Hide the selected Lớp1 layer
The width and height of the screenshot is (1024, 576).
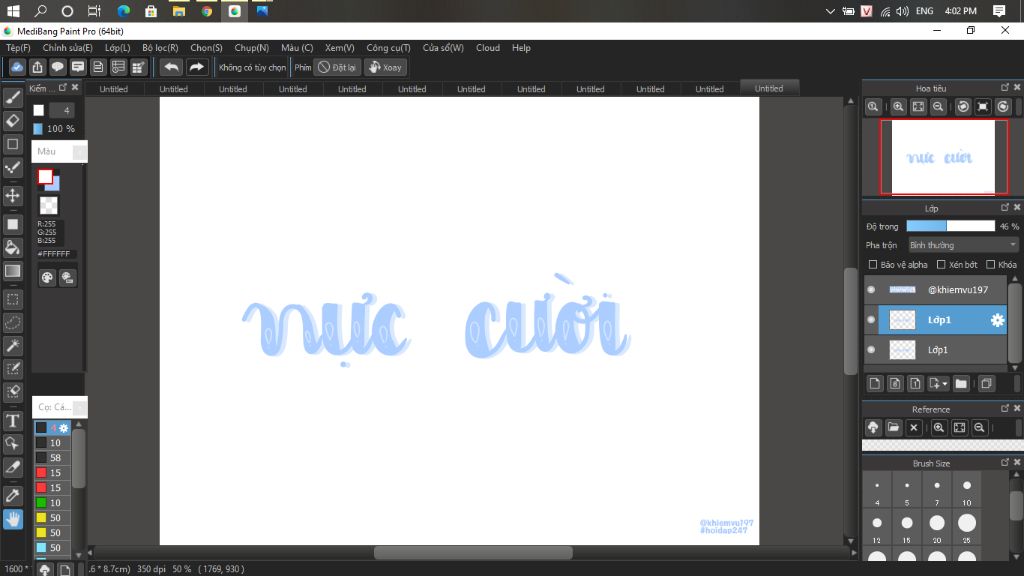coord(871,319)
